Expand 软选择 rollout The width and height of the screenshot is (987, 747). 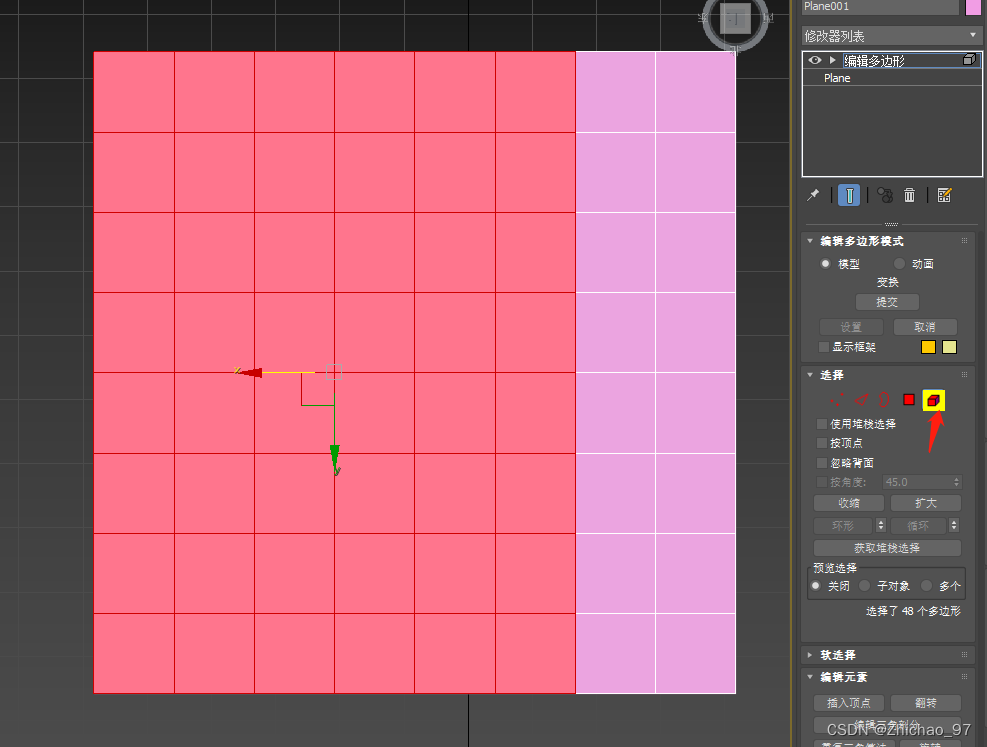pos(810,655)
